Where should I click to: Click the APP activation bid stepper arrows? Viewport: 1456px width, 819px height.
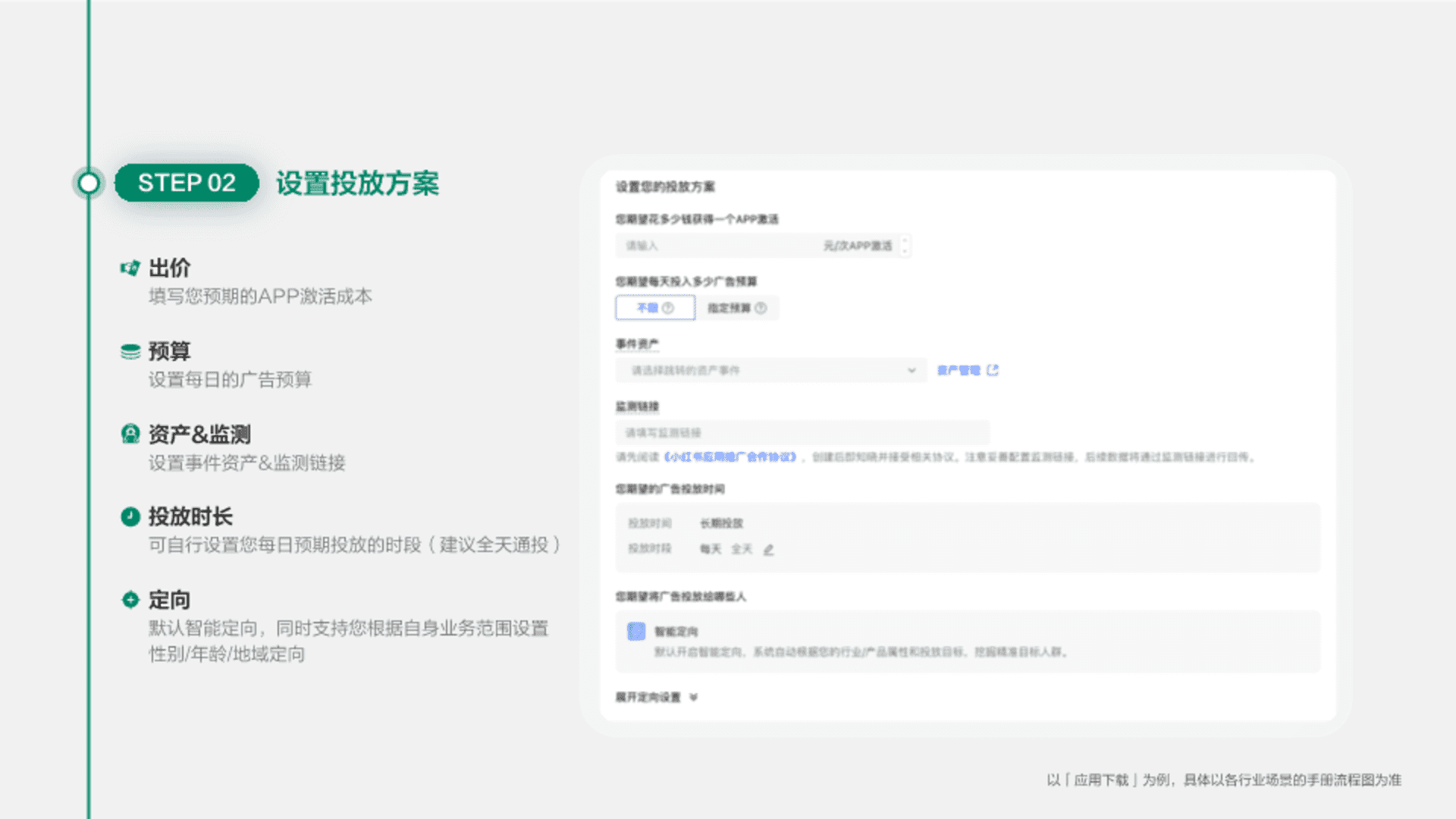pyautogui.click(x=904, y=246)
